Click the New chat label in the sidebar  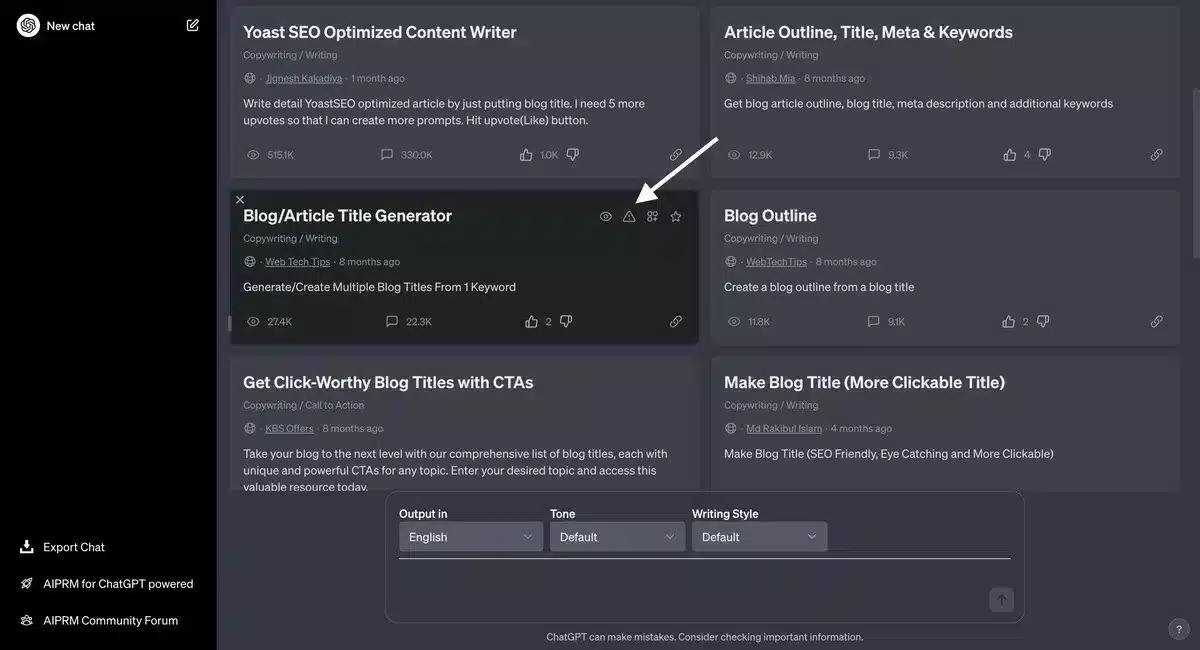pyautogui.click(x=71, y=26)
